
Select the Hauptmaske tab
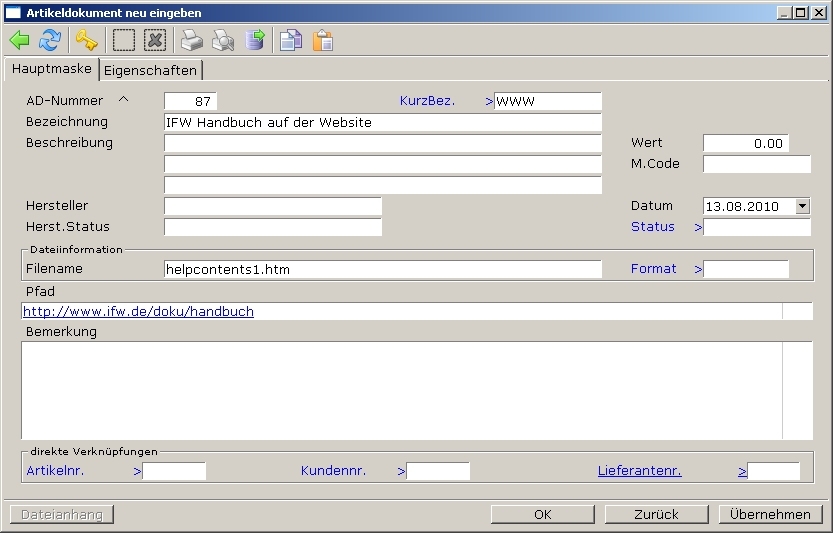pos(51,69)
